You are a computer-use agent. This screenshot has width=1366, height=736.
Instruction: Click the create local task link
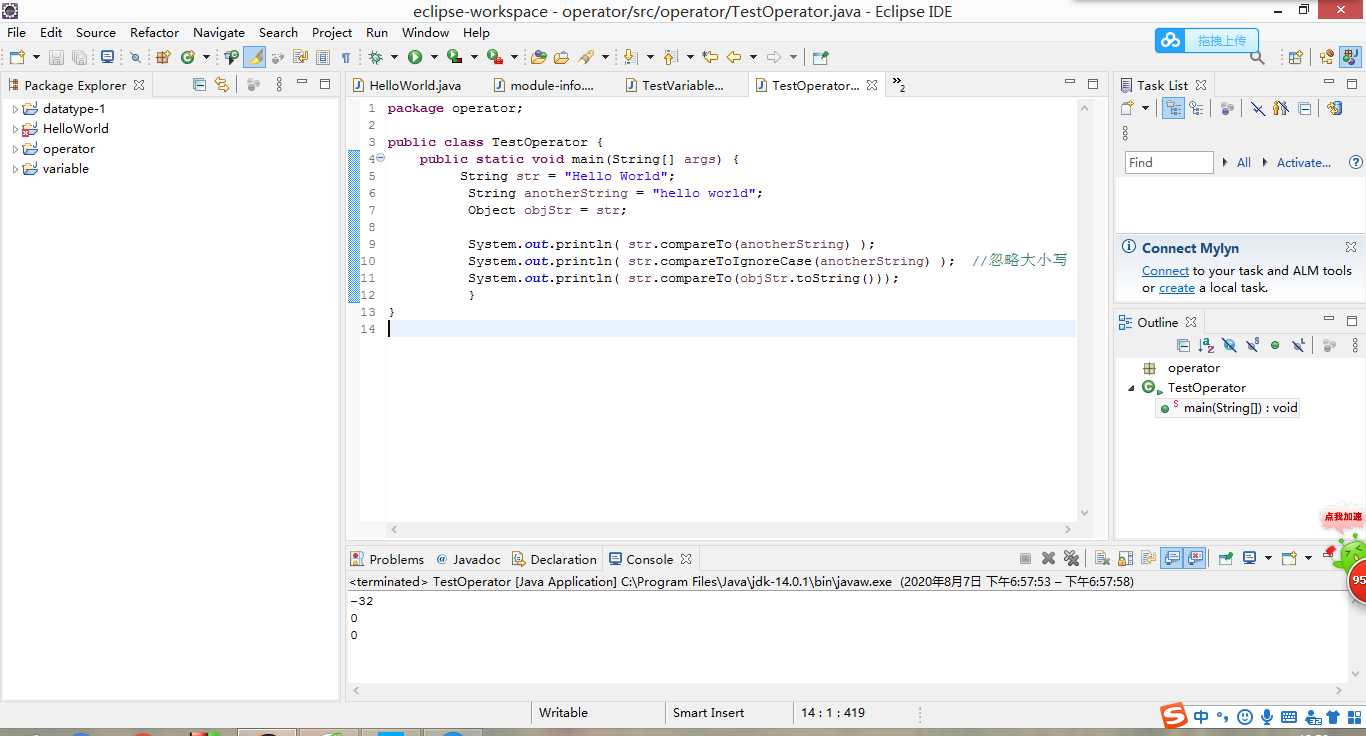pos(1177,288)
